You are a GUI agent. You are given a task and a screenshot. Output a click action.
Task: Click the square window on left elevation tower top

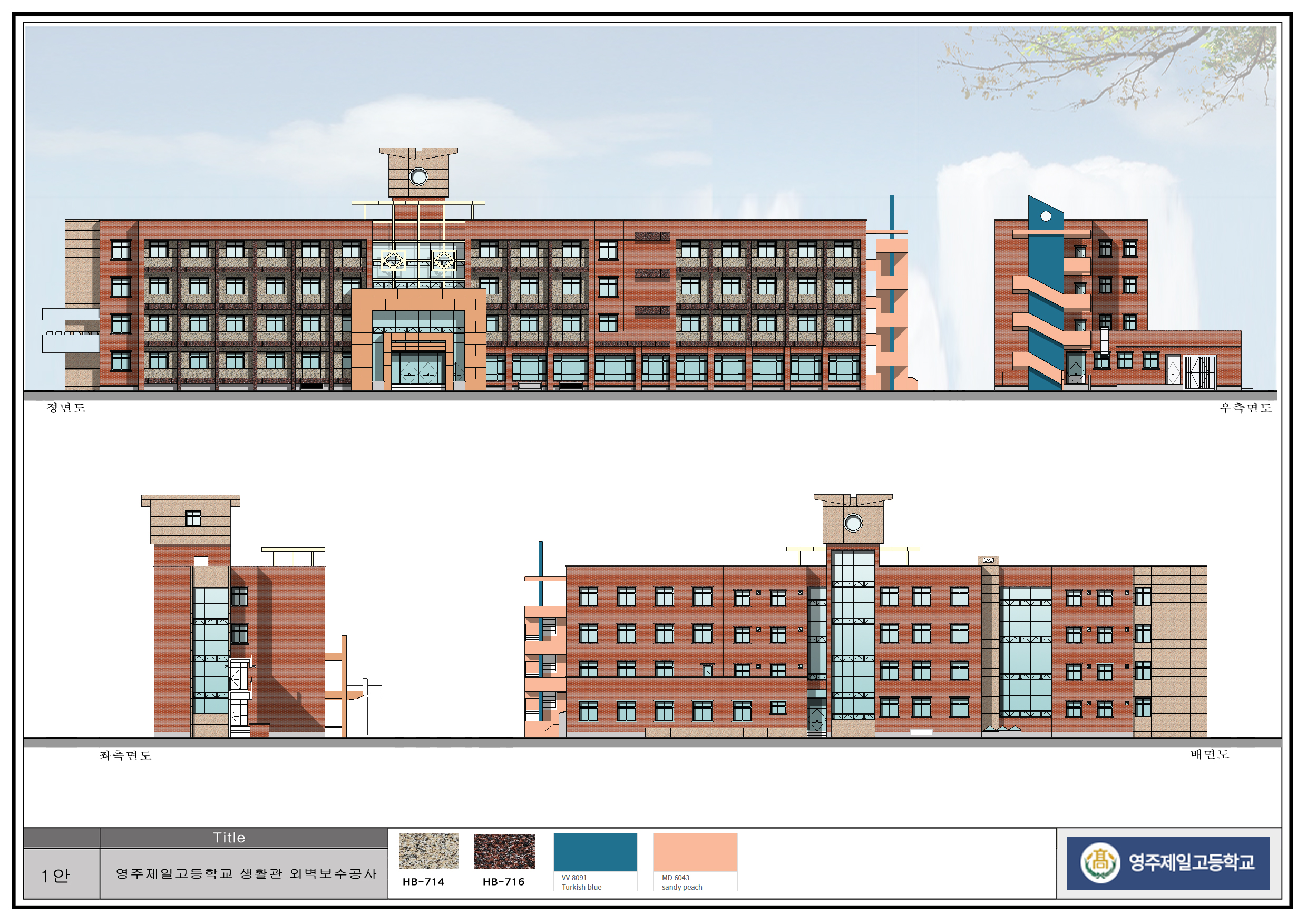click(193, 518)
